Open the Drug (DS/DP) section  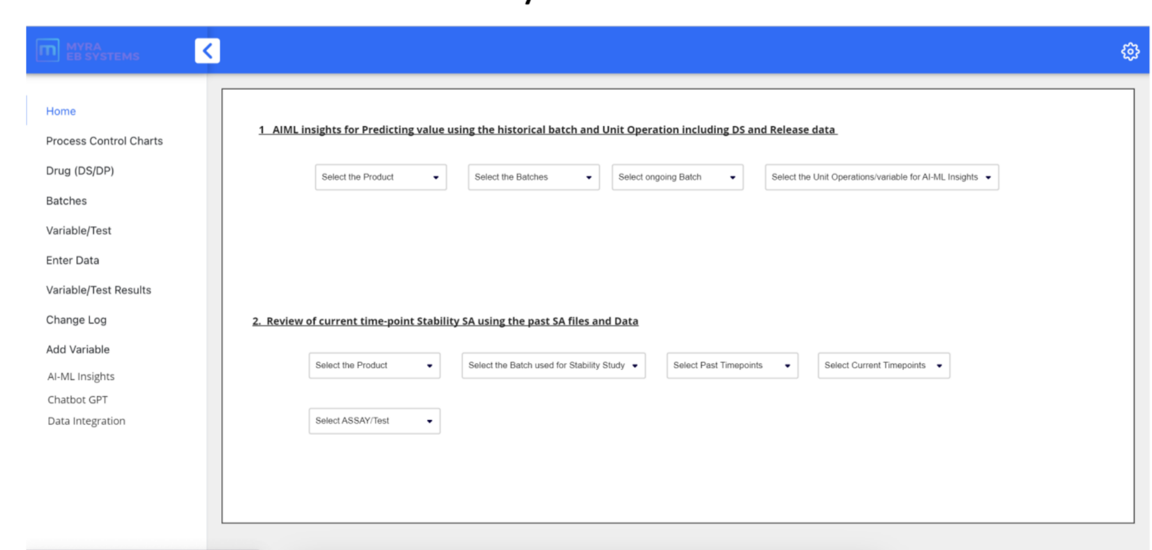pos(80,171)
